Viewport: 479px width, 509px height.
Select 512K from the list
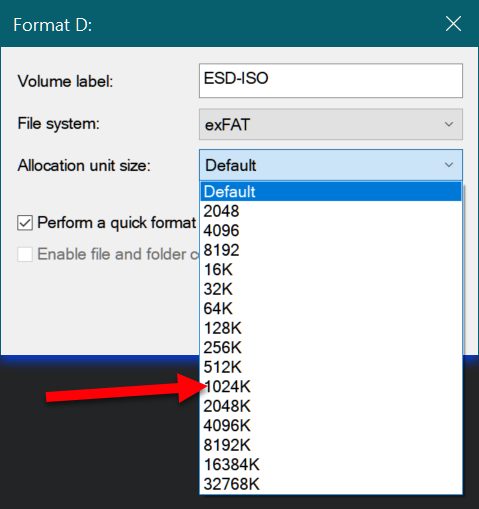click(x=331, y=367)
